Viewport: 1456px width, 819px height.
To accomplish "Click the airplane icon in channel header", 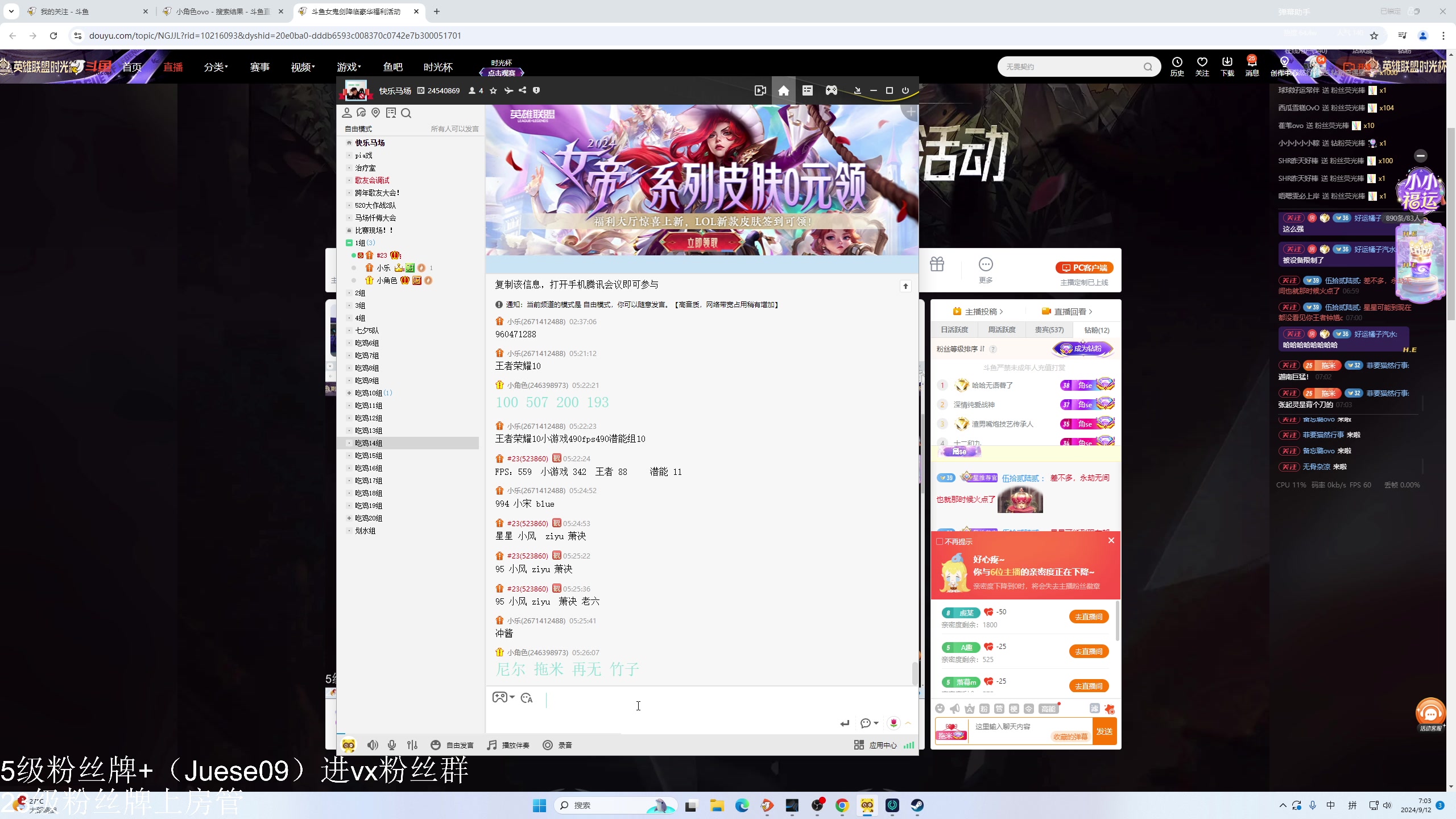I will pyautogui.click(x=508, y=90).
